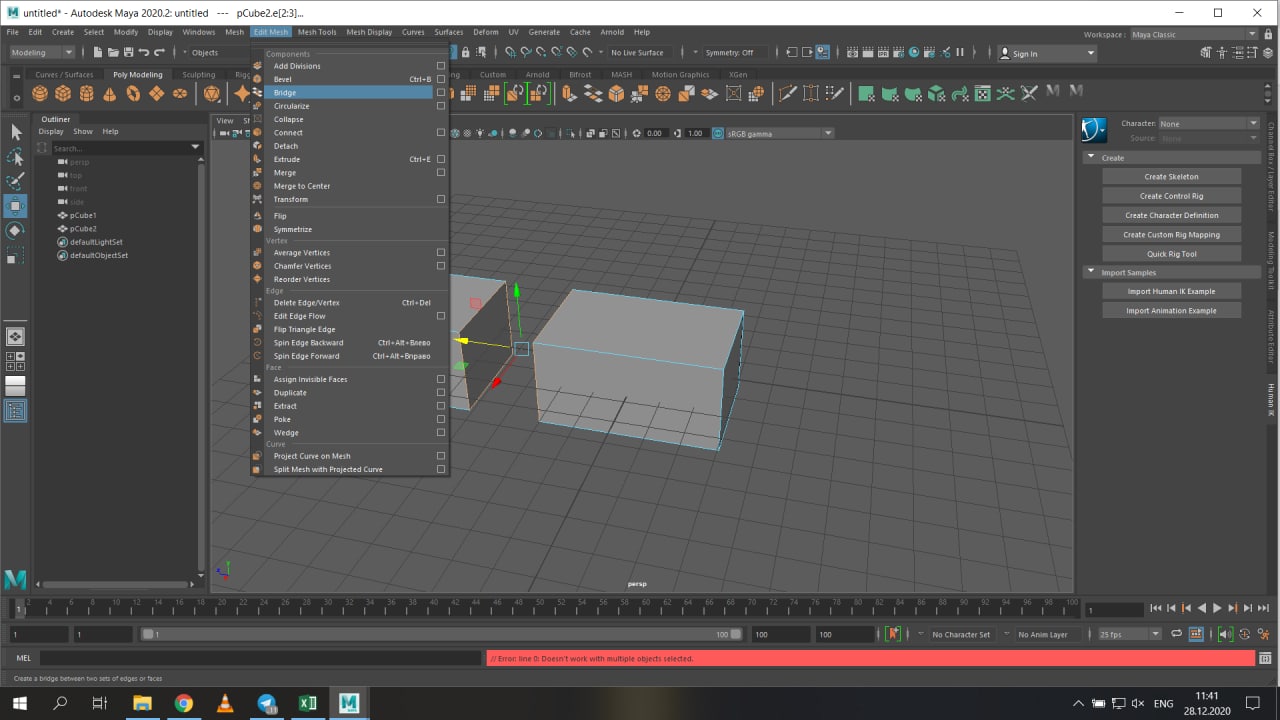
Task: Click the Quad Draw shelf icon
Action: tap(835, 93)
